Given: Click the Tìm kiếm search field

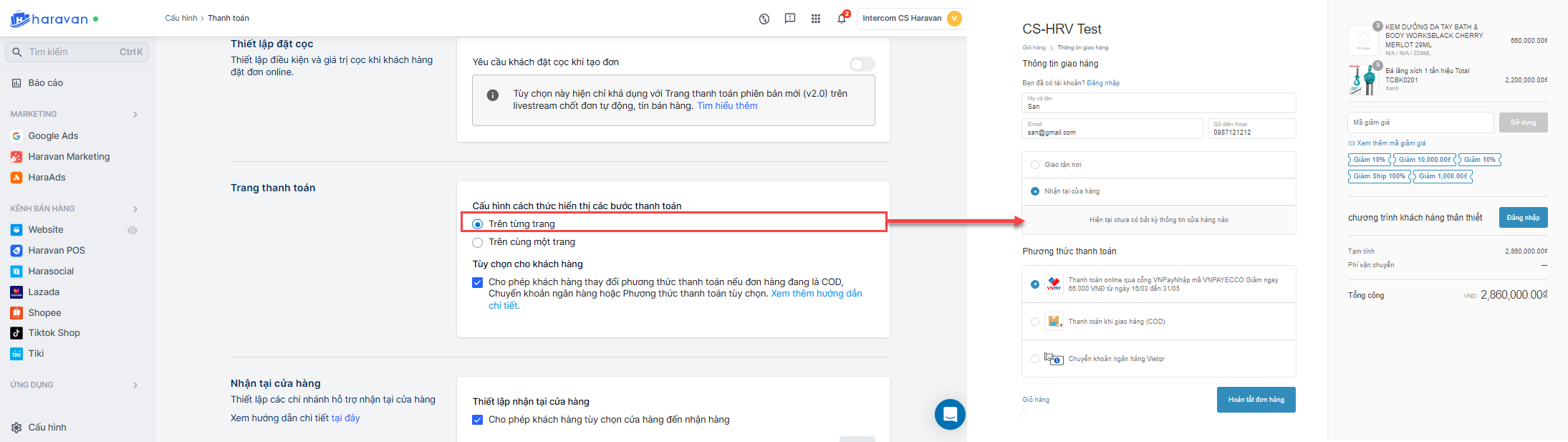Looking at the screenshot, I should coord(72,52).
